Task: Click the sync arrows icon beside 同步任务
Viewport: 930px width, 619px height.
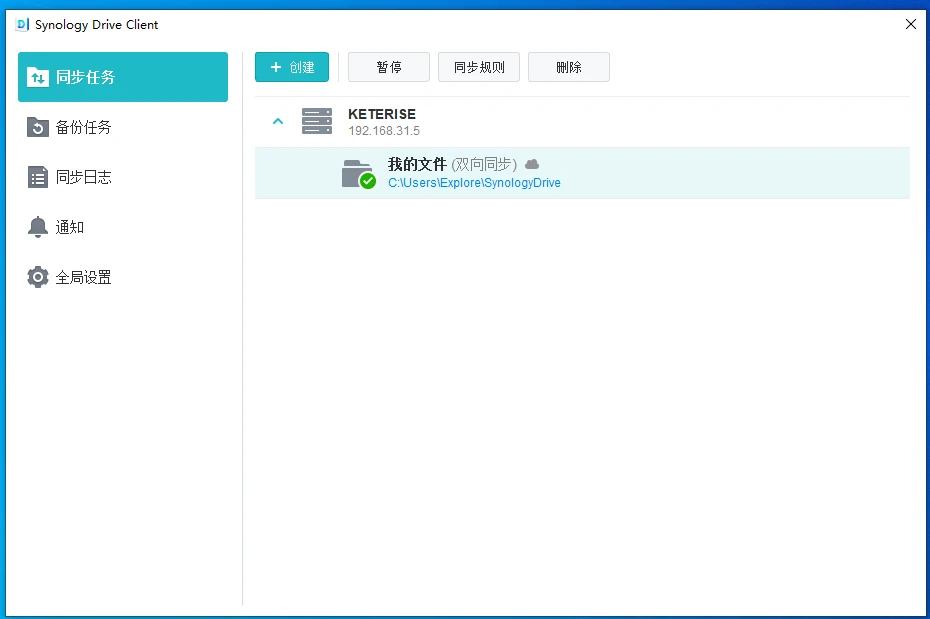Action: pyautogui.click(x=37, y=77)
